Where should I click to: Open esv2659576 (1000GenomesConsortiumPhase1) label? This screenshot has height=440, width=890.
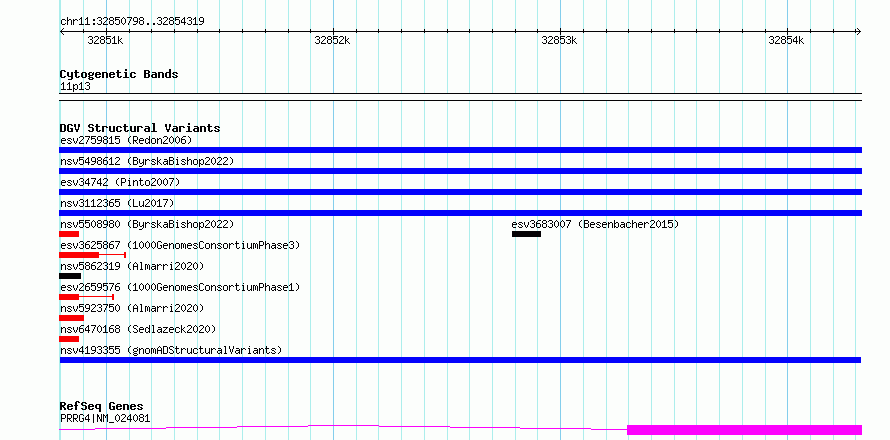point(180,287)
